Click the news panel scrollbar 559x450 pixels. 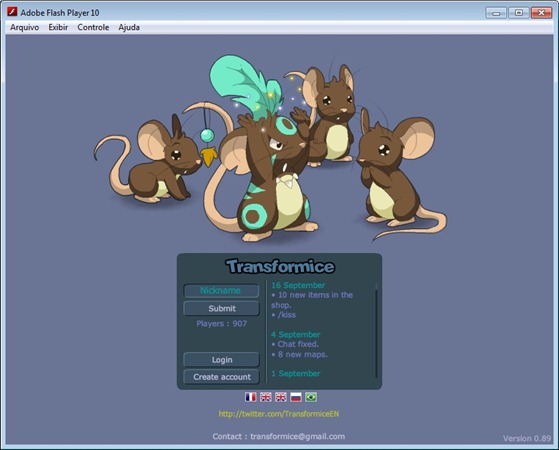(376, 330)
